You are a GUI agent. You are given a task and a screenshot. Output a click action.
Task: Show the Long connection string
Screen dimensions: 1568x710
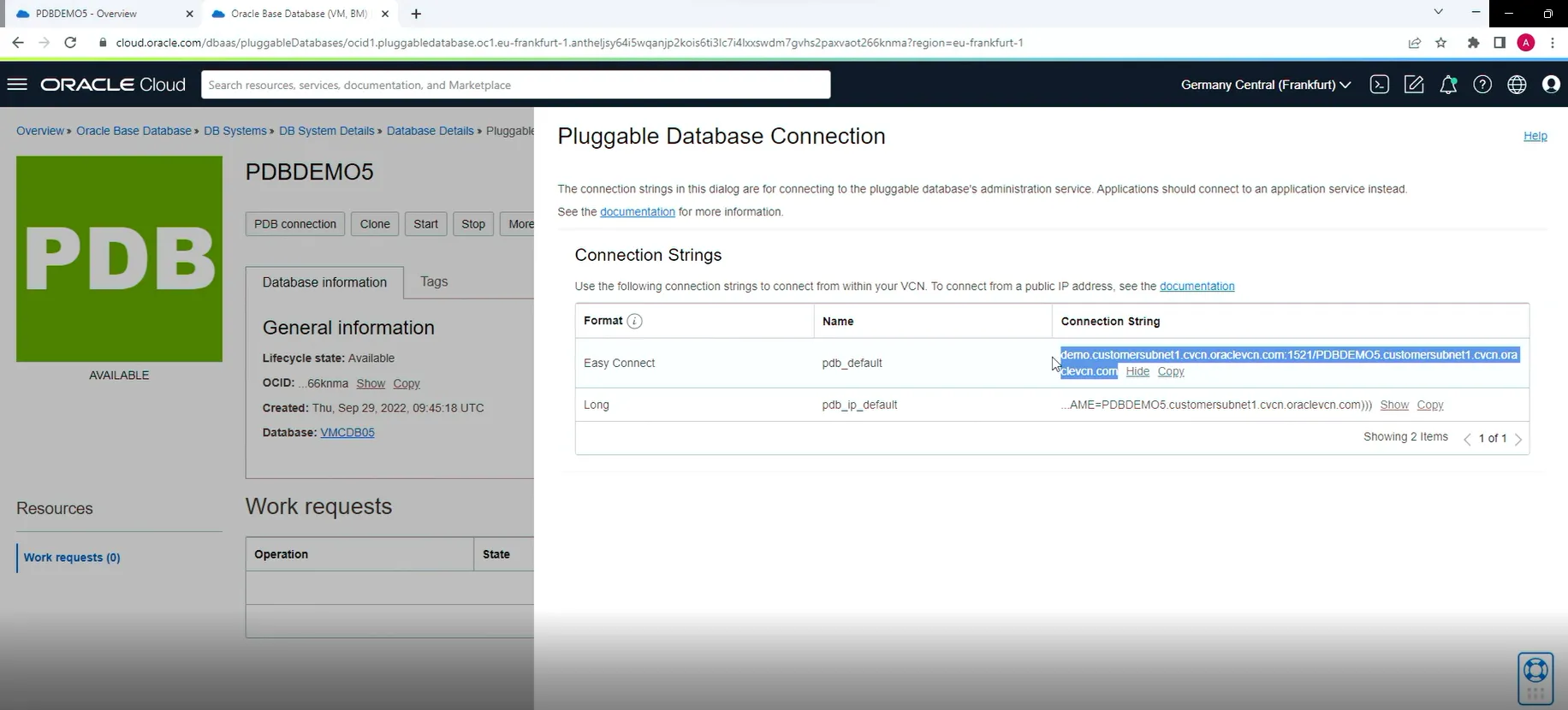point(1394,405)
